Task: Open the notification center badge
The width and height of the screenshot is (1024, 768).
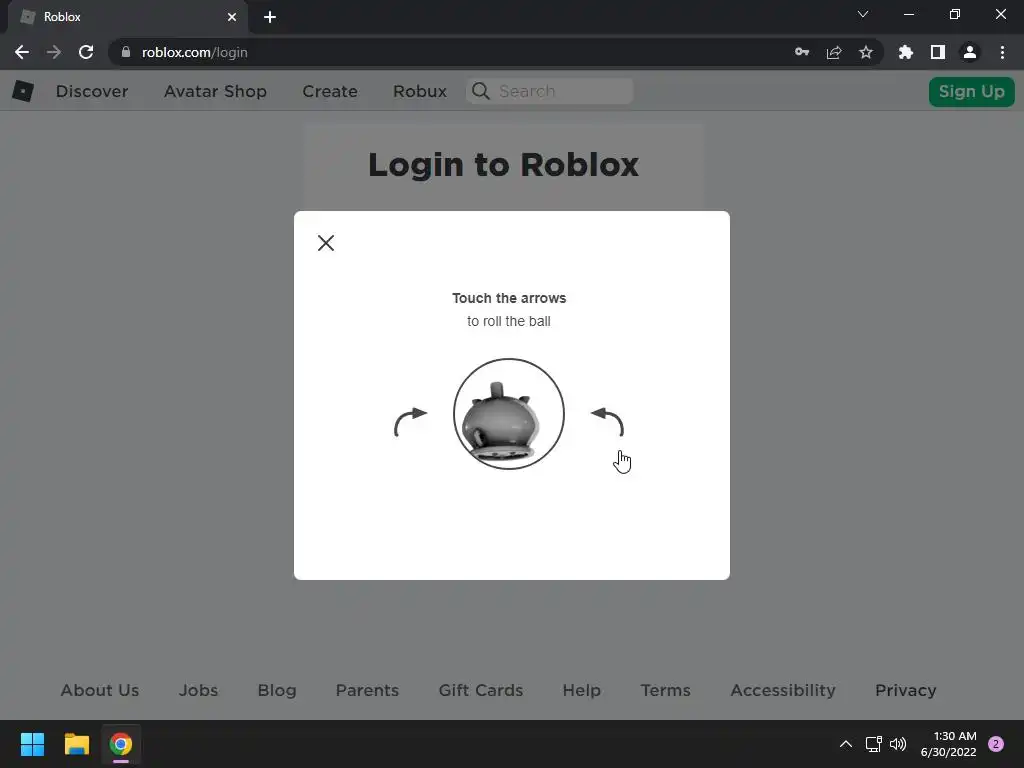Action: click(996, 744)
